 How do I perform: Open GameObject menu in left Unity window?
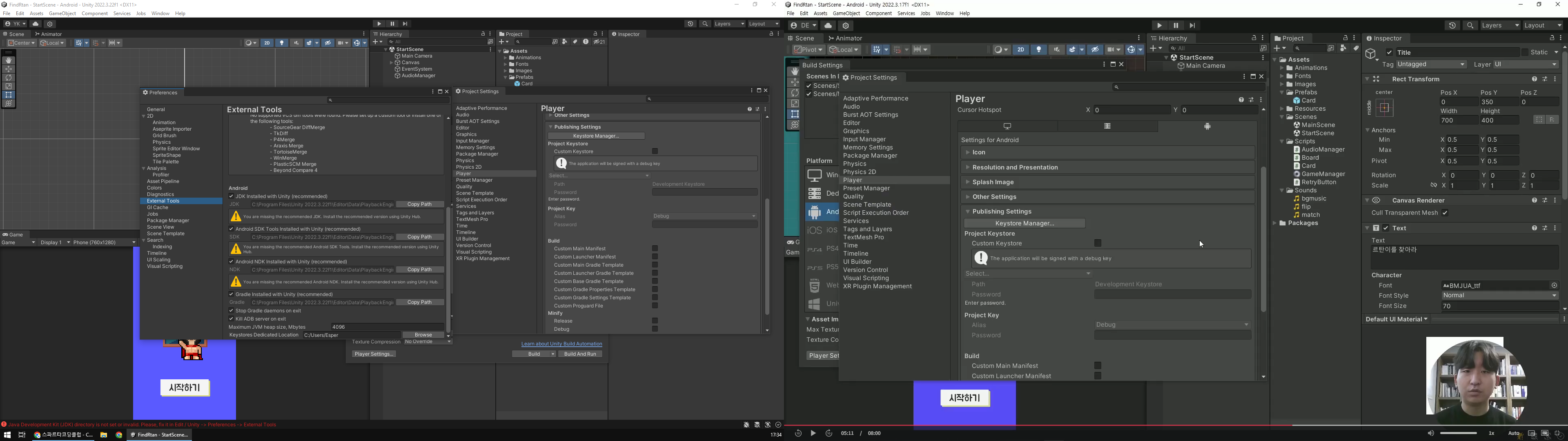click(63, 13)
